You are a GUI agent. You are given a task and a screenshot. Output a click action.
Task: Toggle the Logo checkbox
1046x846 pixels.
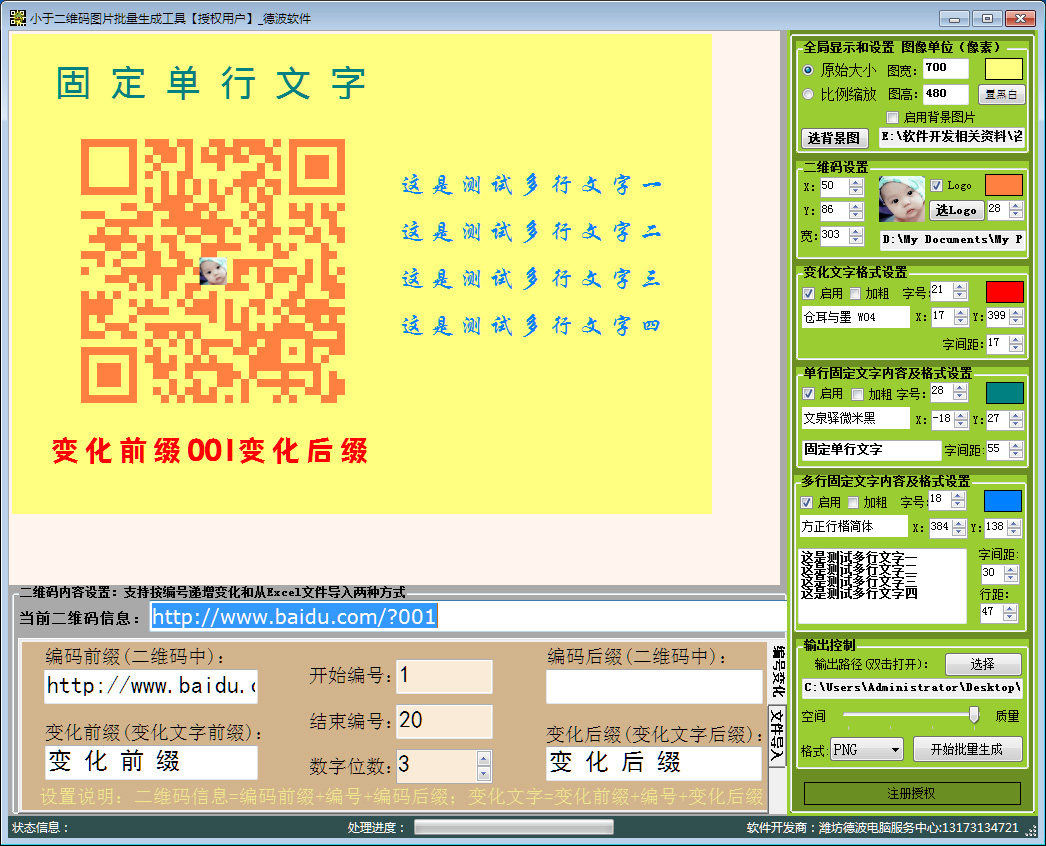pos(937,185)
